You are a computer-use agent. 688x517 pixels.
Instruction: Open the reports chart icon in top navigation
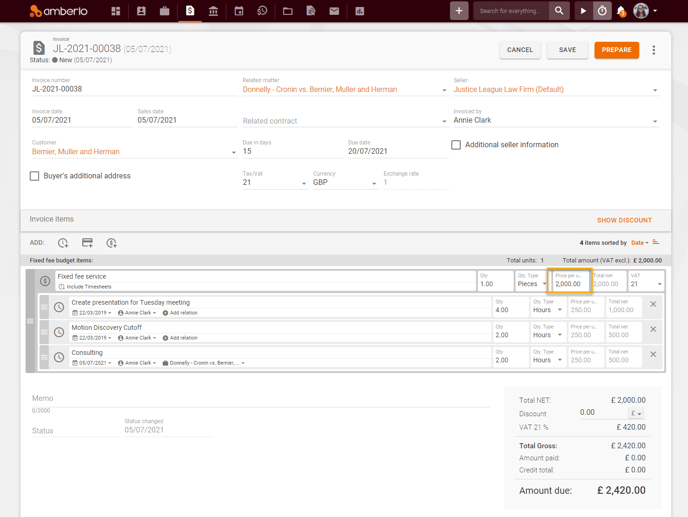pyautogui.click(x=360, y=11)
